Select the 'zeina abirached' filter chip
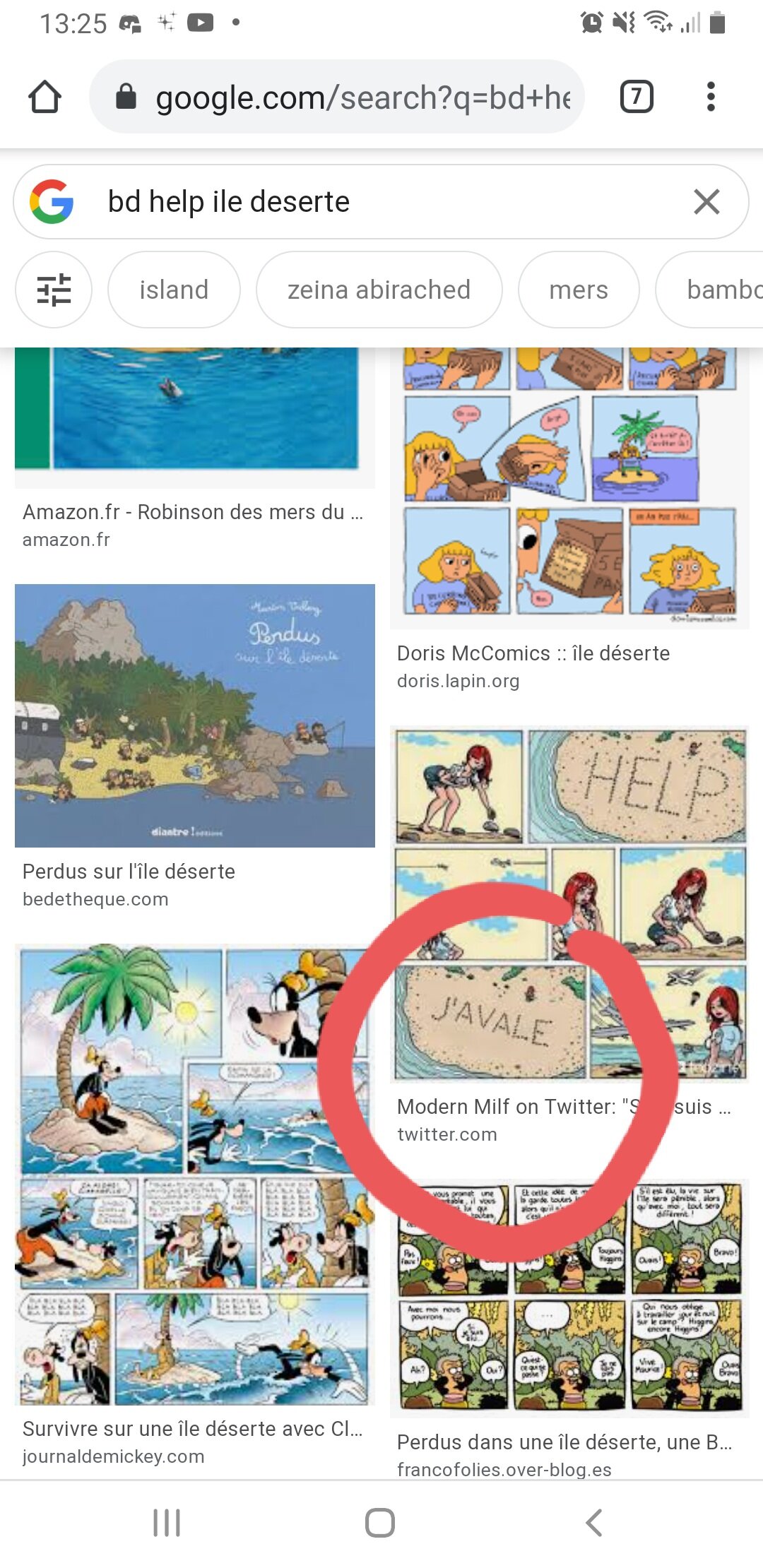Image resolution: width=763 pixels, height=1568 pixels. (x=379, y=290)
